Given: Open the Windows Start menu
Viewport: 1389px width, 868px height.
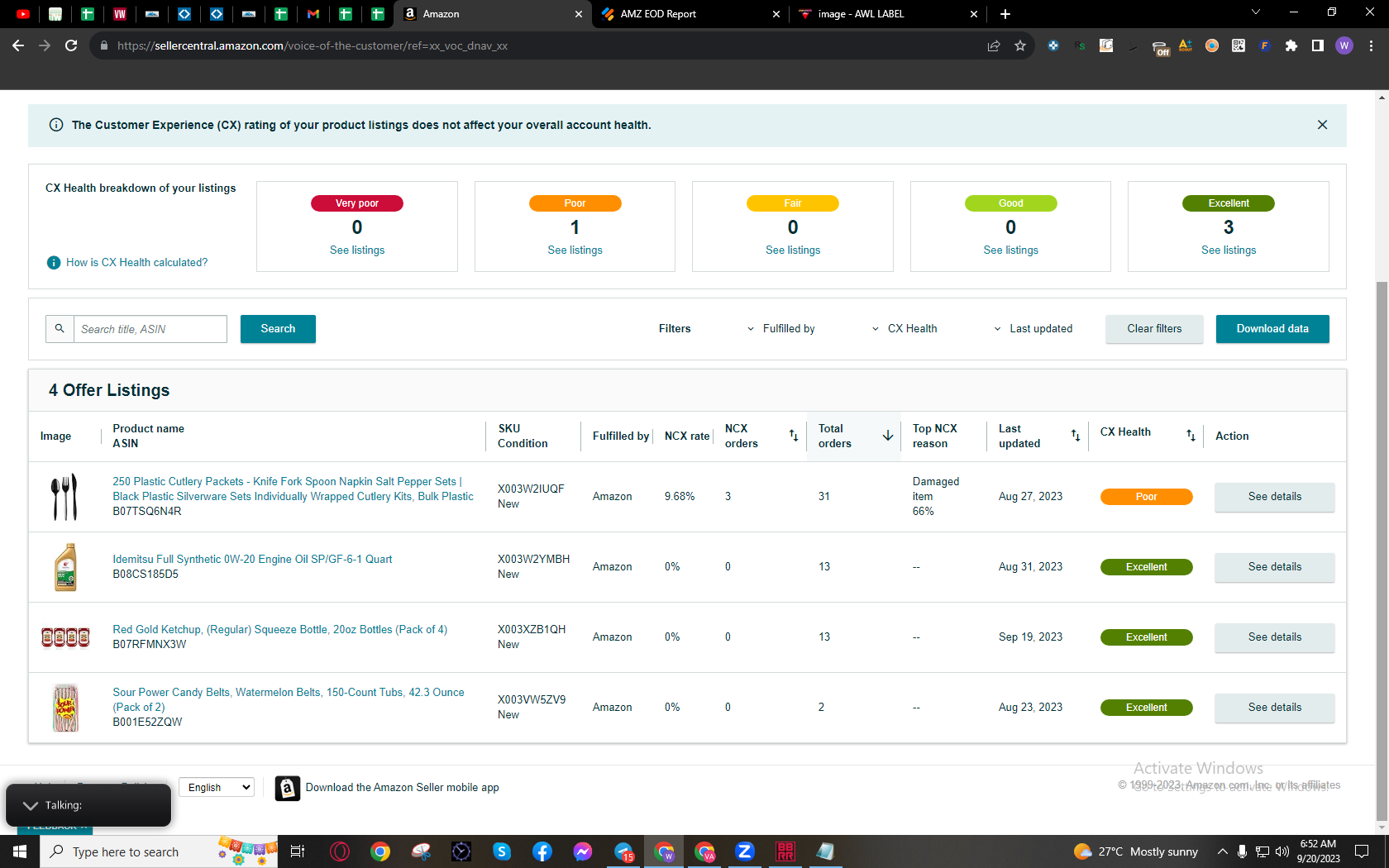Looking at the screenshot, I should coord(20,851).
